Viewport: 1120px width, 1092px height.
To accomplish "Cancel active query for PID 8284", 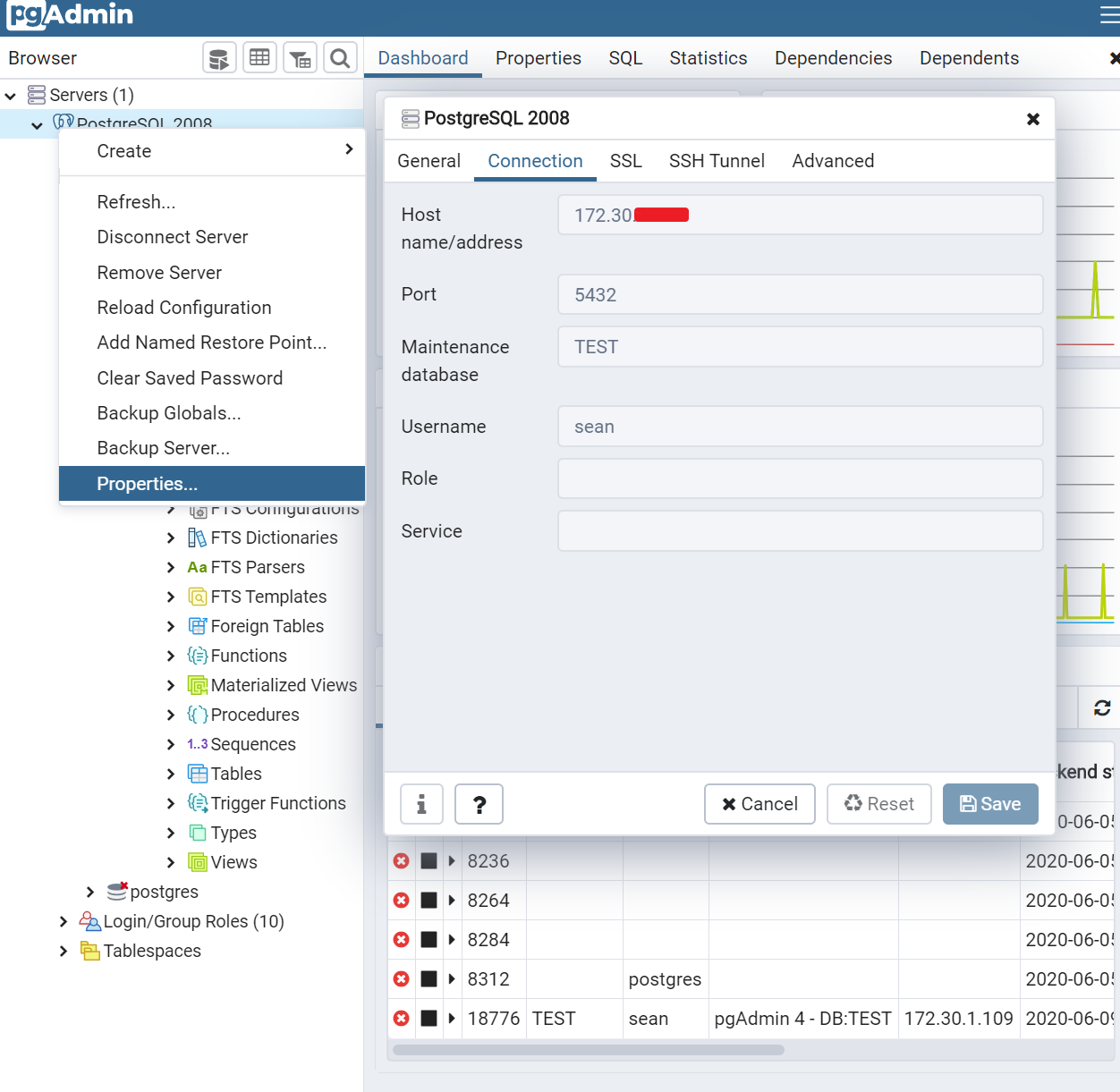I will pyautogui.click(x=429, y=940).
